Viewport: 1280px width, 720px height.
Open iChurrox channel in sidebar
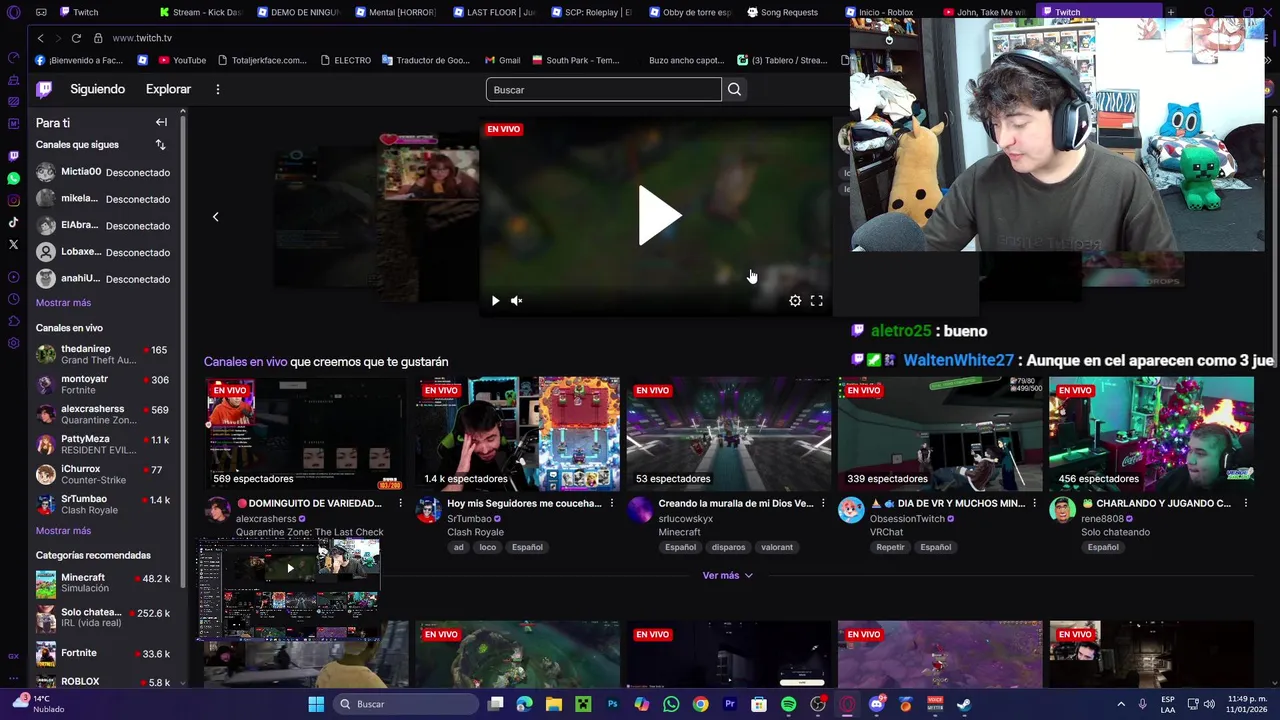click(102, 474)
